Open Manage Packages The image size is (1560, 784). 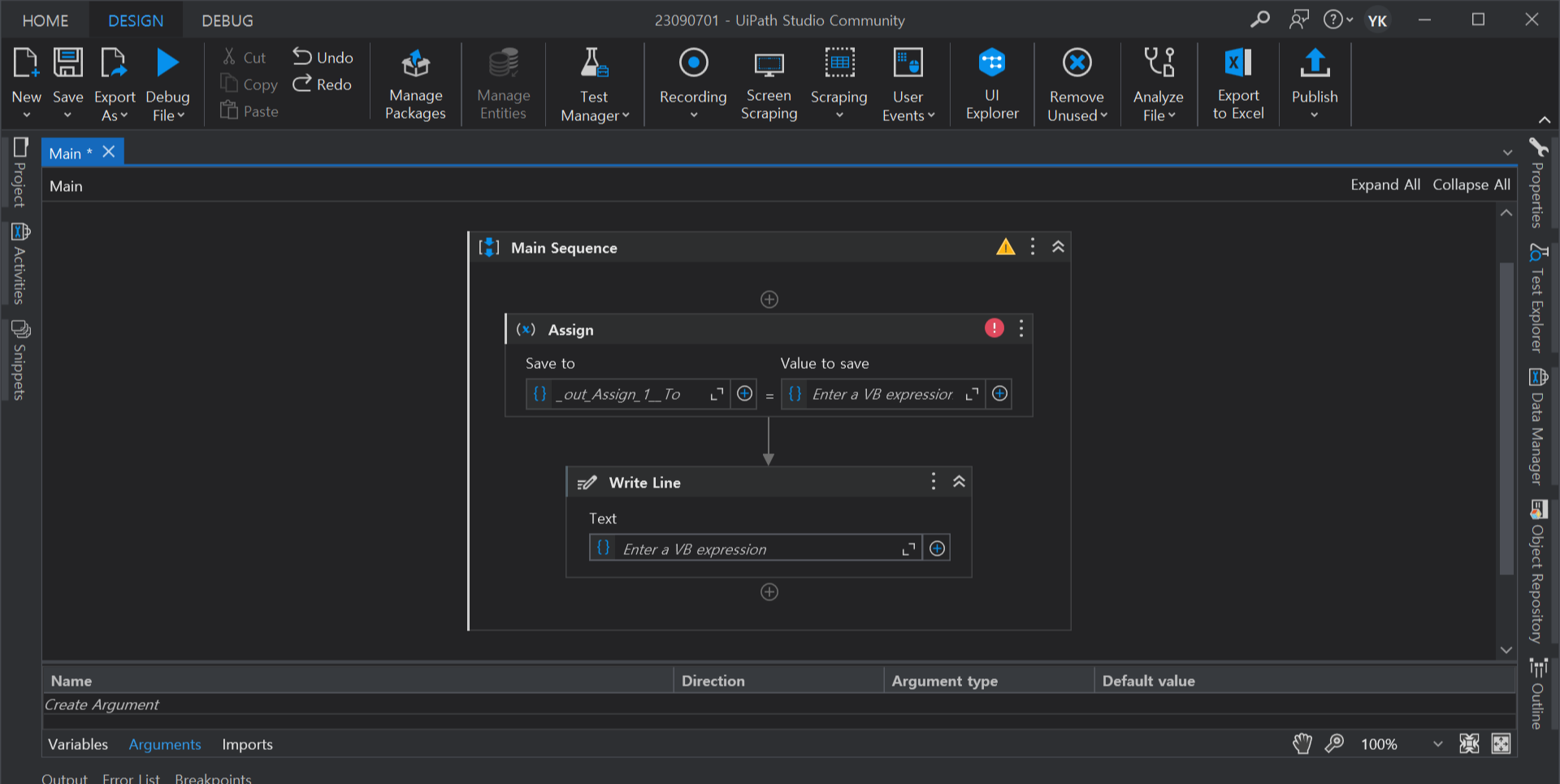[415, 84]
